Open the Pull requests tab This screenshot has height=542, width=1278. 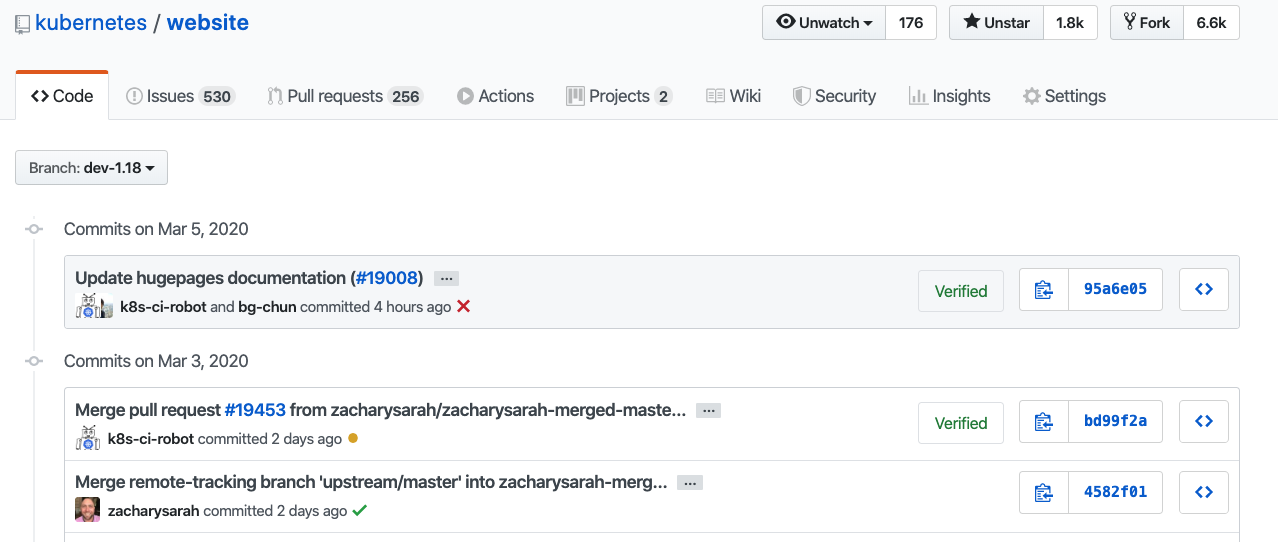click(345, 96)
